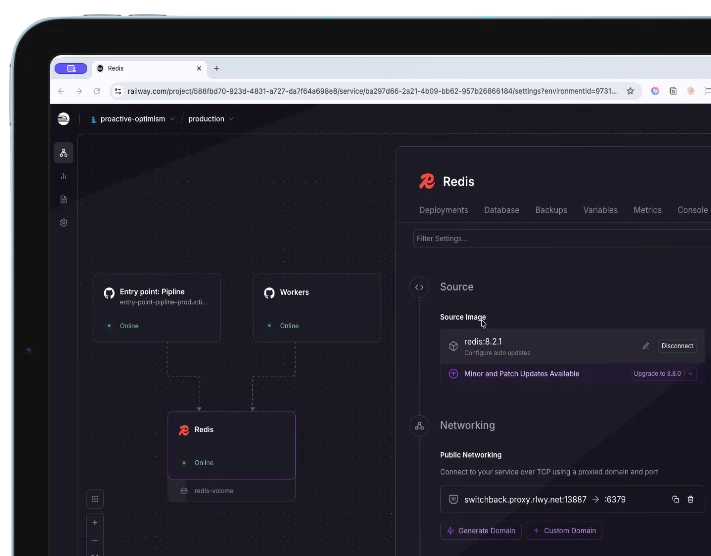Image resolution: width=711 pixels, height=556 pixels.
Task: Click the Source section code icon
Action: (x=419, y=287)
